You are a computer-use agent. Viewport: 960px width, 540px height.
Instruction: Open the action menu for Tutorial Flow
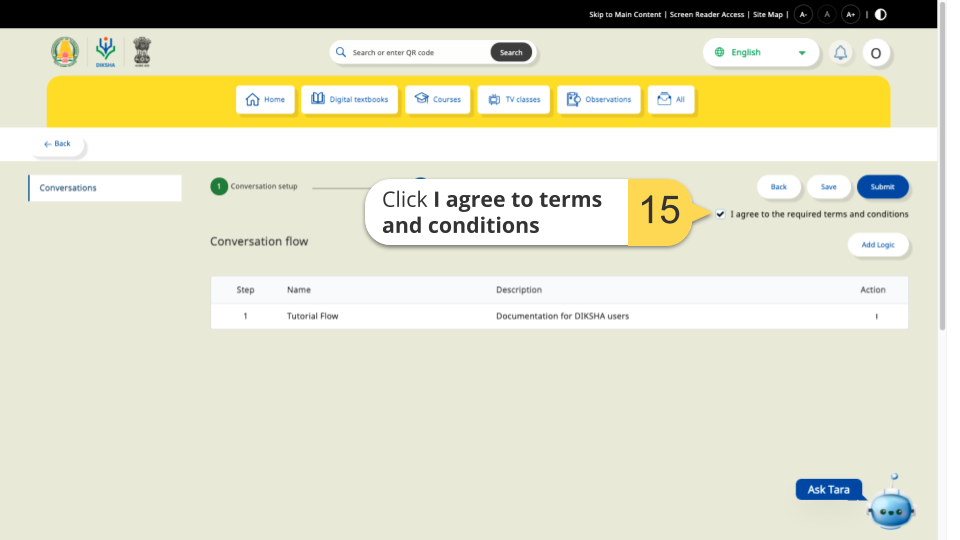876,316
